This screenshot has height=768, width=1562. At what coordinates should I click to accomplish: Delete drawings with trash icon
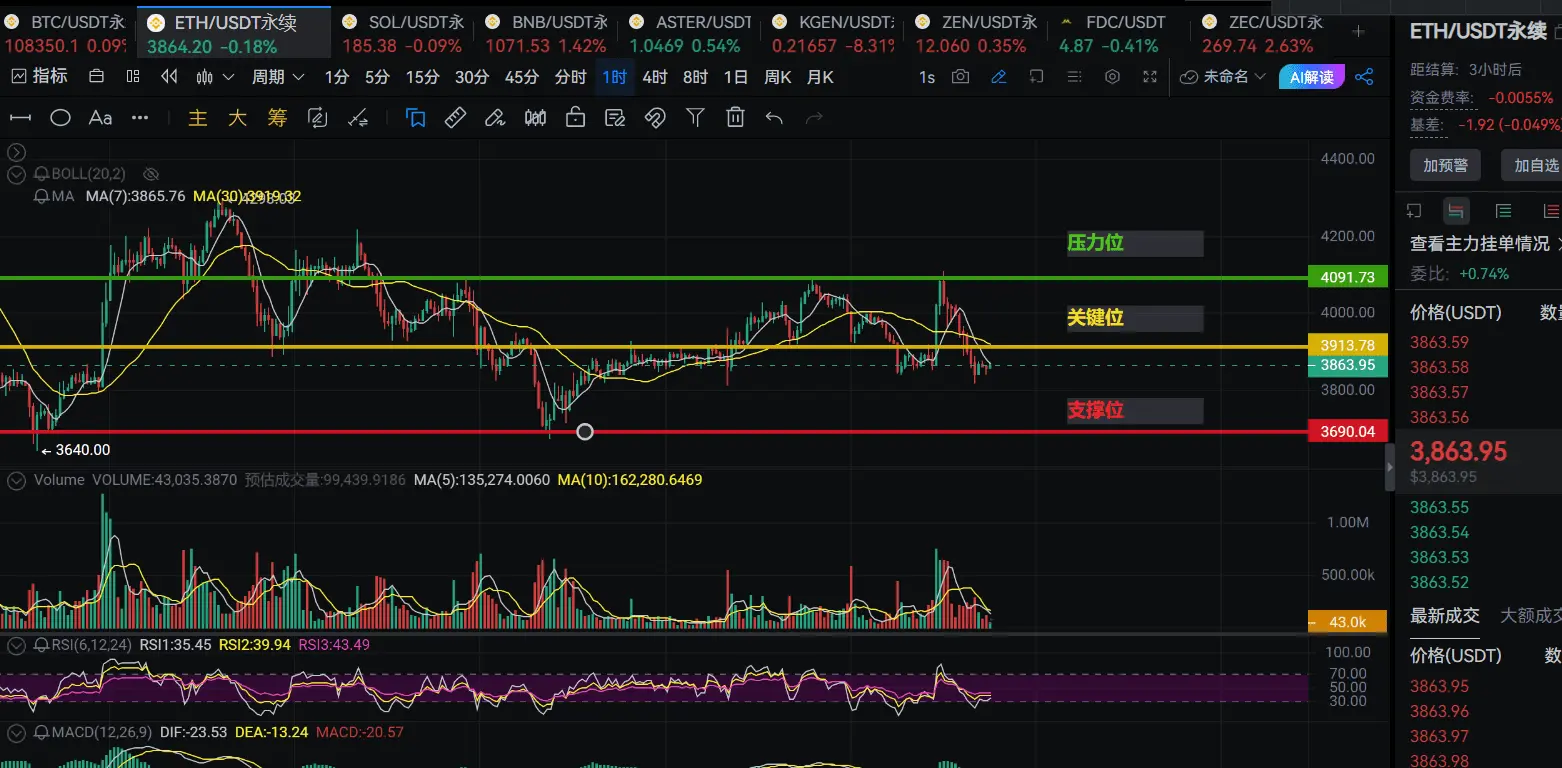pos(735,118)
